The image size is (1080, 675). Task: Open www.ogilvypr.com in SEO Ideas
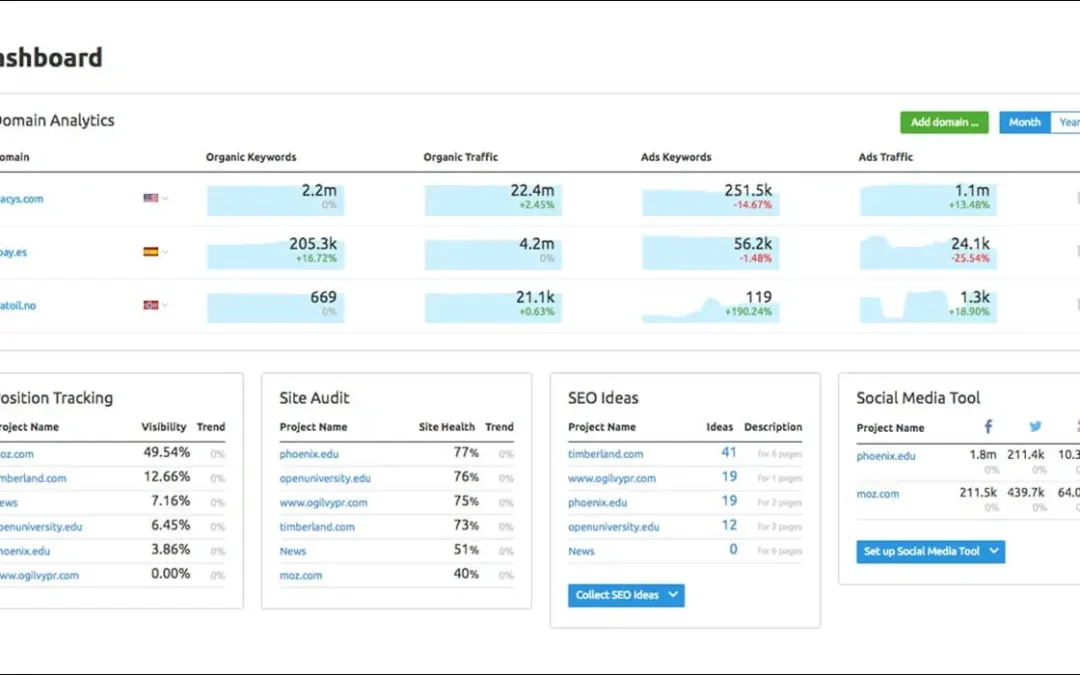(612, 478)
